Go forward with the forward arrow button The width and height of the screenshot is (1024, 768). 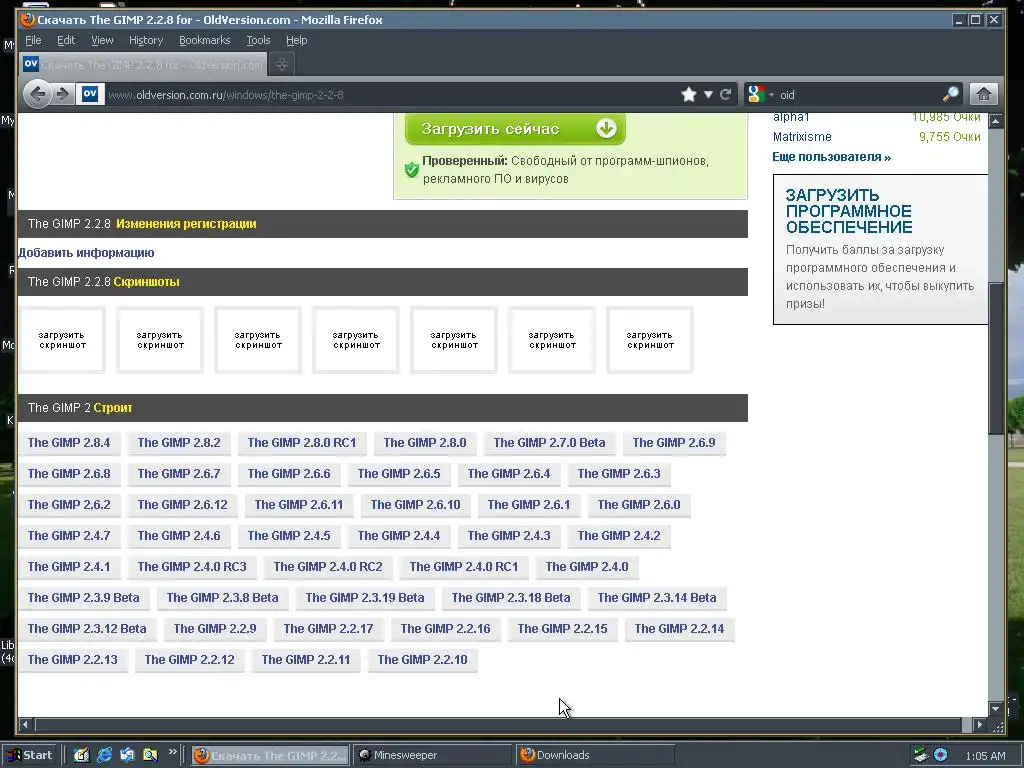click(63, 95)
